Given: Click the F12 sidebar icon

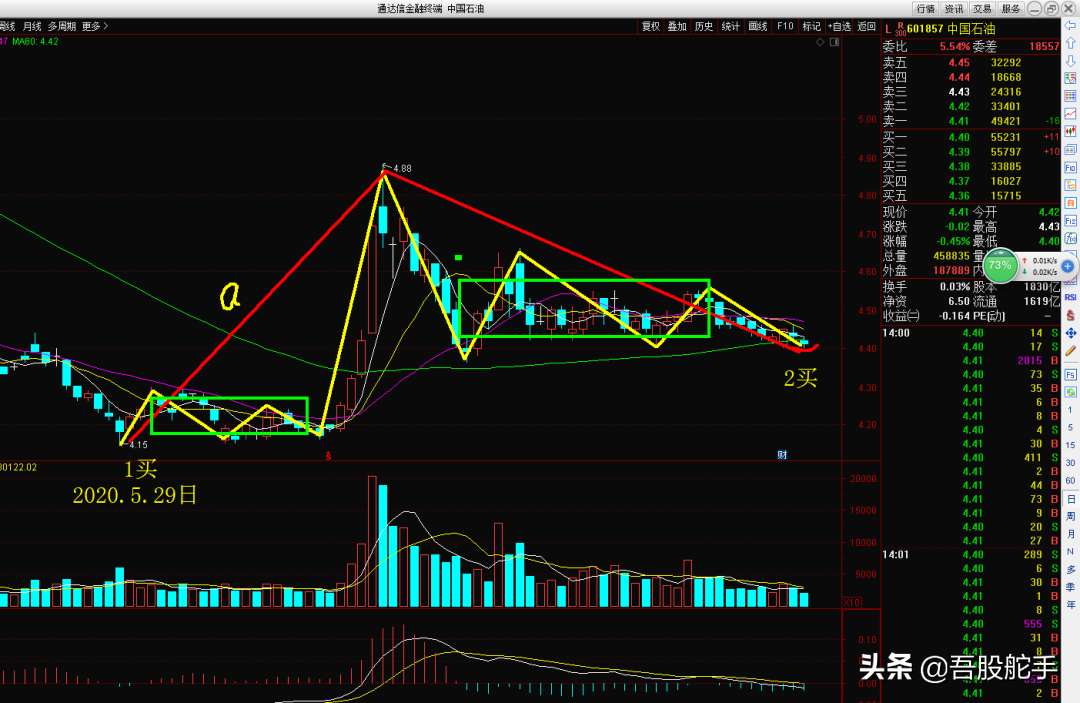Looking at the screenshot, I should [x=1070, y=221].
